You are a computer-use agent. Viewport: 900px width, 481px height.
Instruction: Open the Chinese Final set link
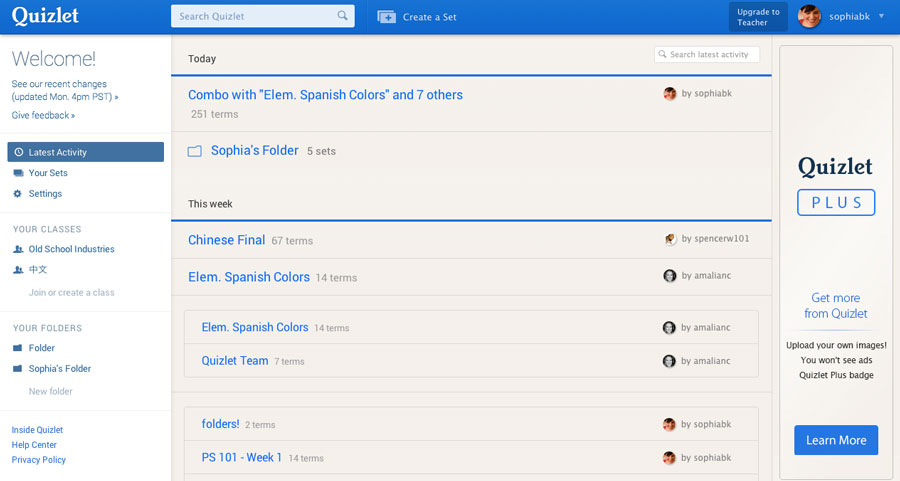[x=226, y=240]
